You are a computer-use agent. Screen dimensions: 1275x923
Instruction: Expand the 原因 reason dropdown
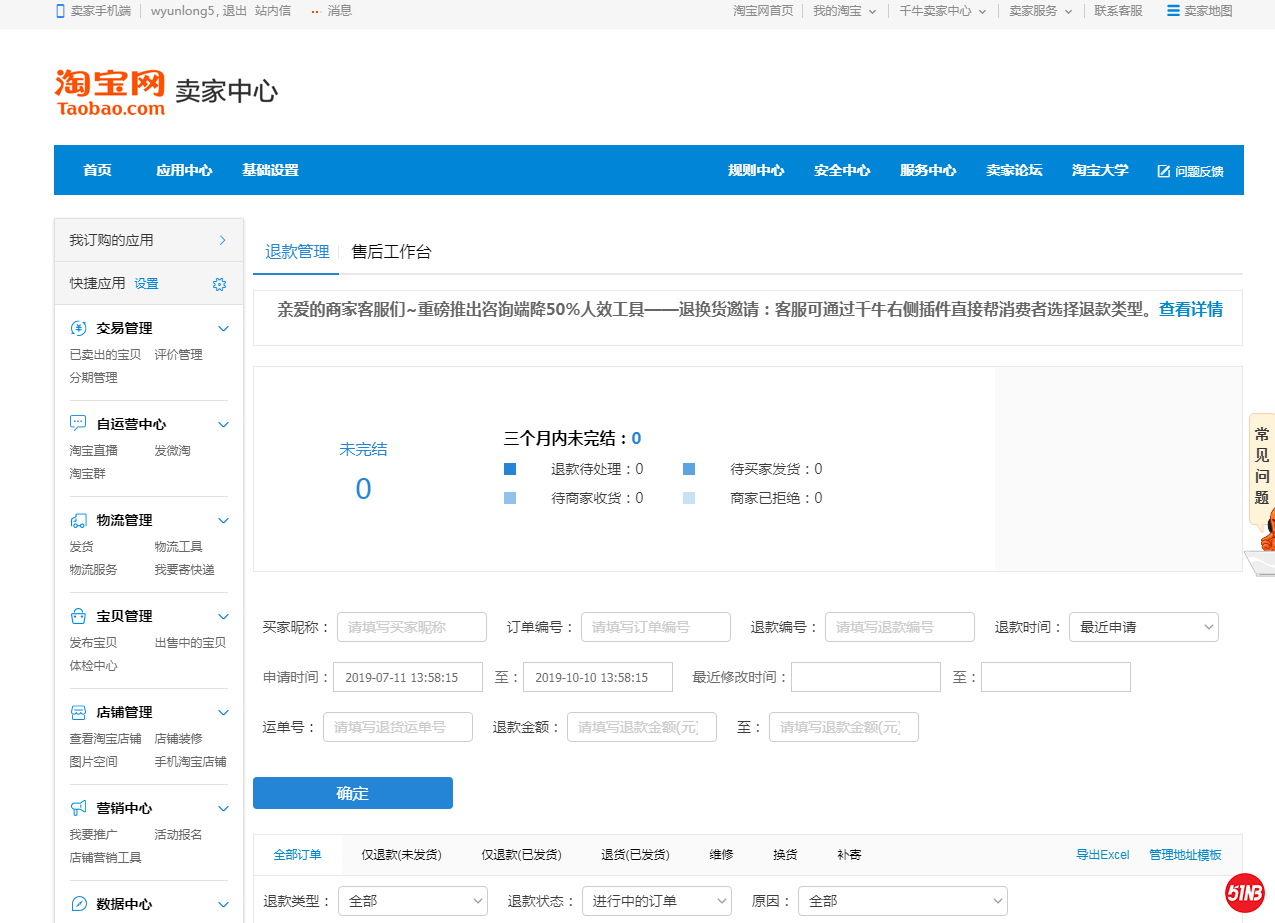902,900
